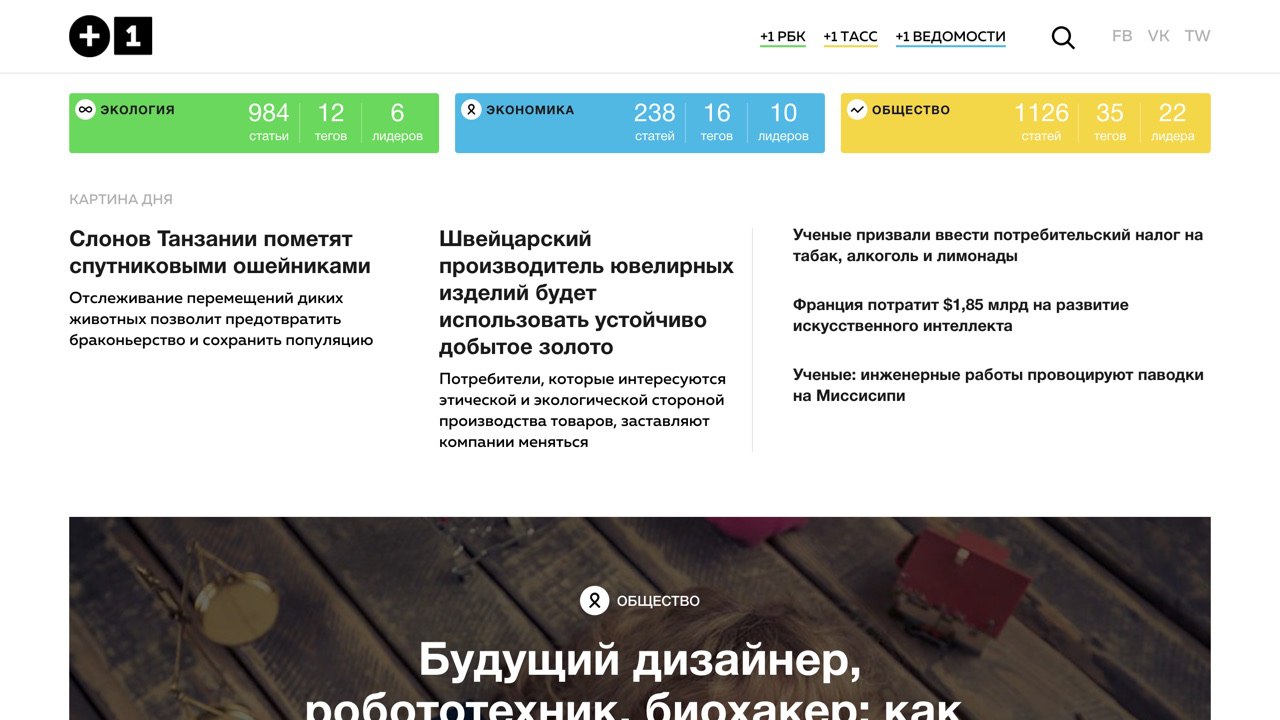Go to the VK social link

click(1158, 36)
